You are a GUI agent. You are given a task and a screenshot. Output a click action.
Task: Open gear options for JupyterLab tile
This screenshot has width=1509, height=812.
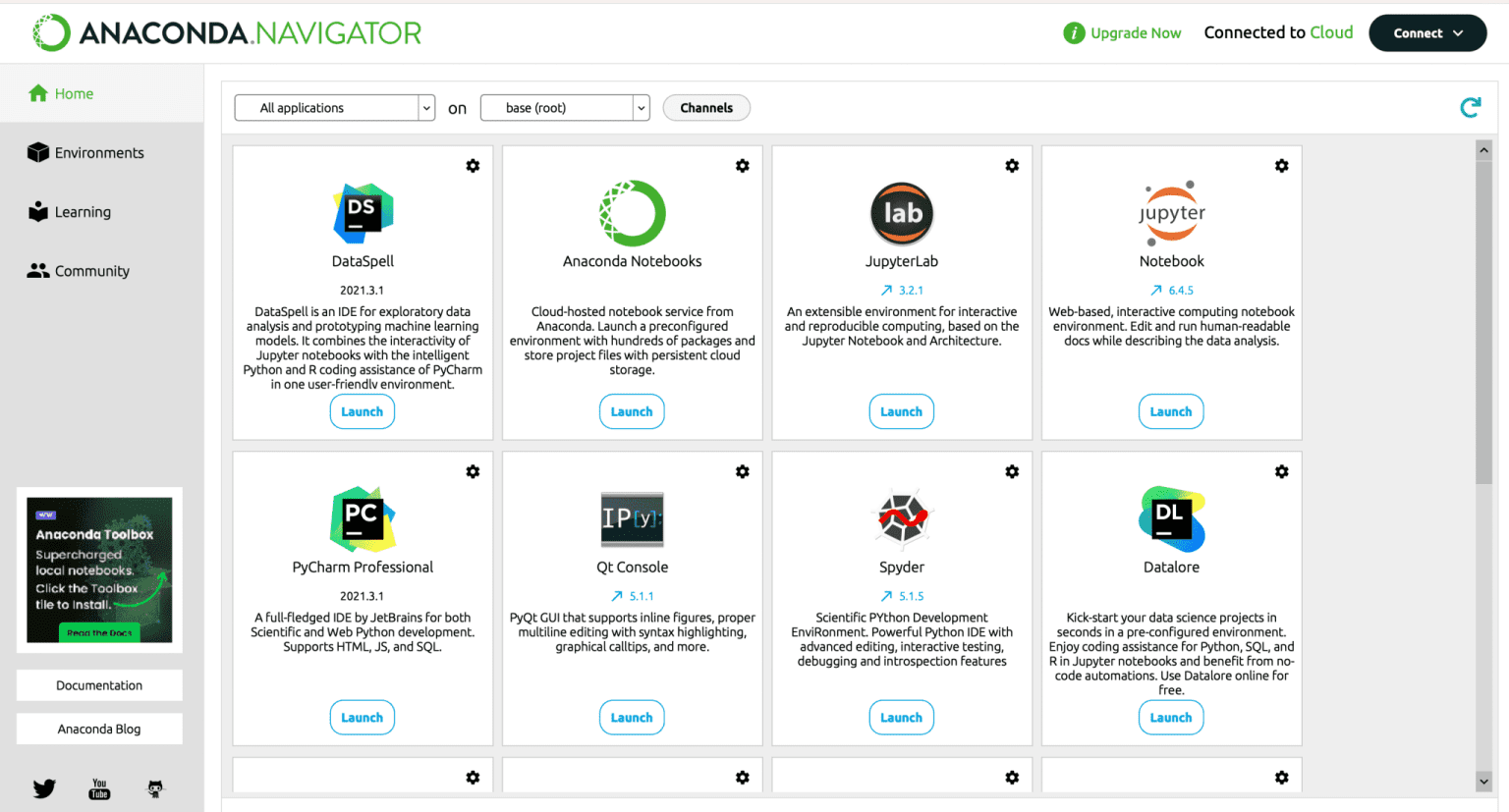pyautogui.click(x=1012, y=166)
